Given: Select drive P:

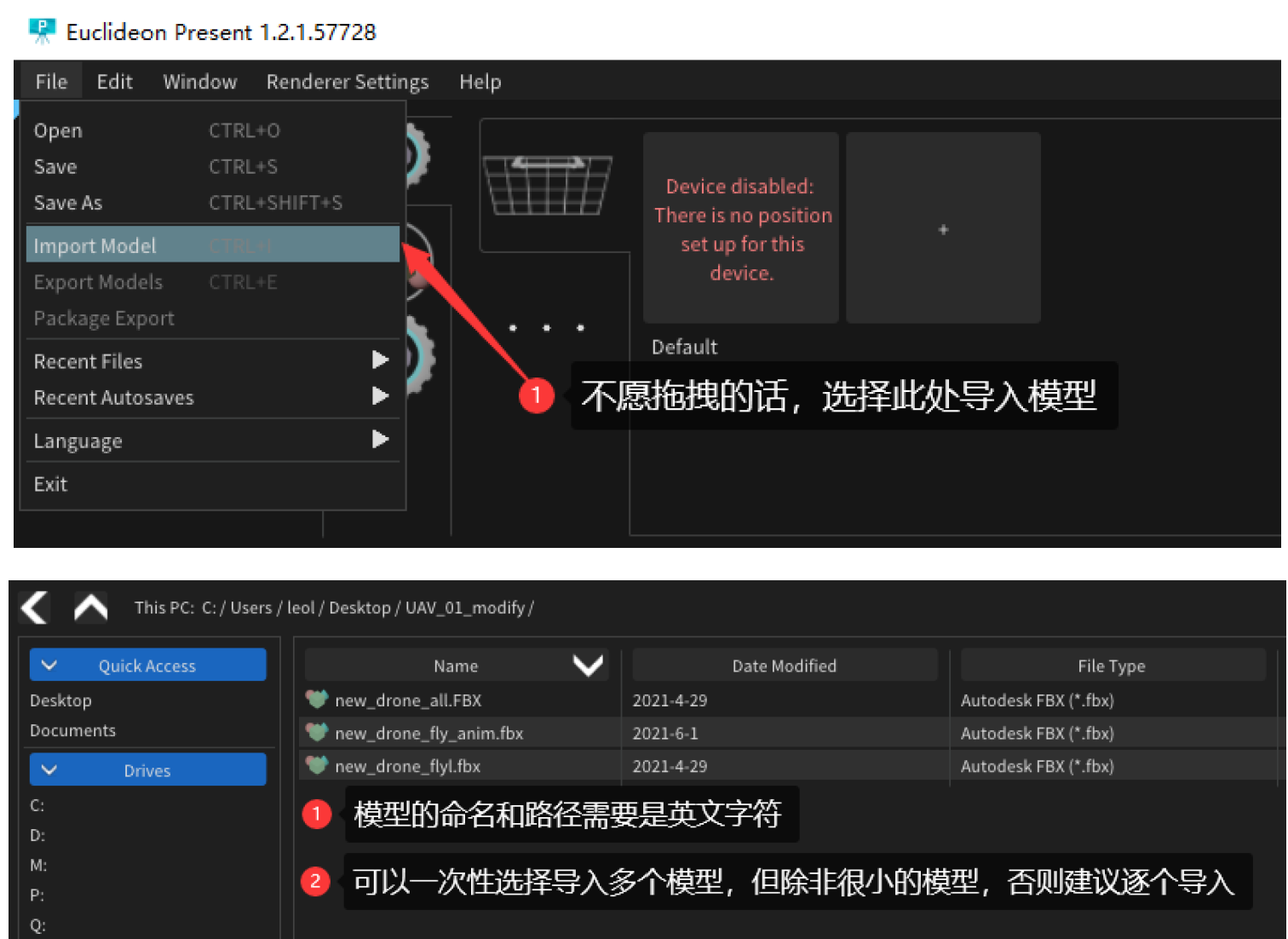Looking at the screenshot, I should pyautogui.click(x=37, y=895).
